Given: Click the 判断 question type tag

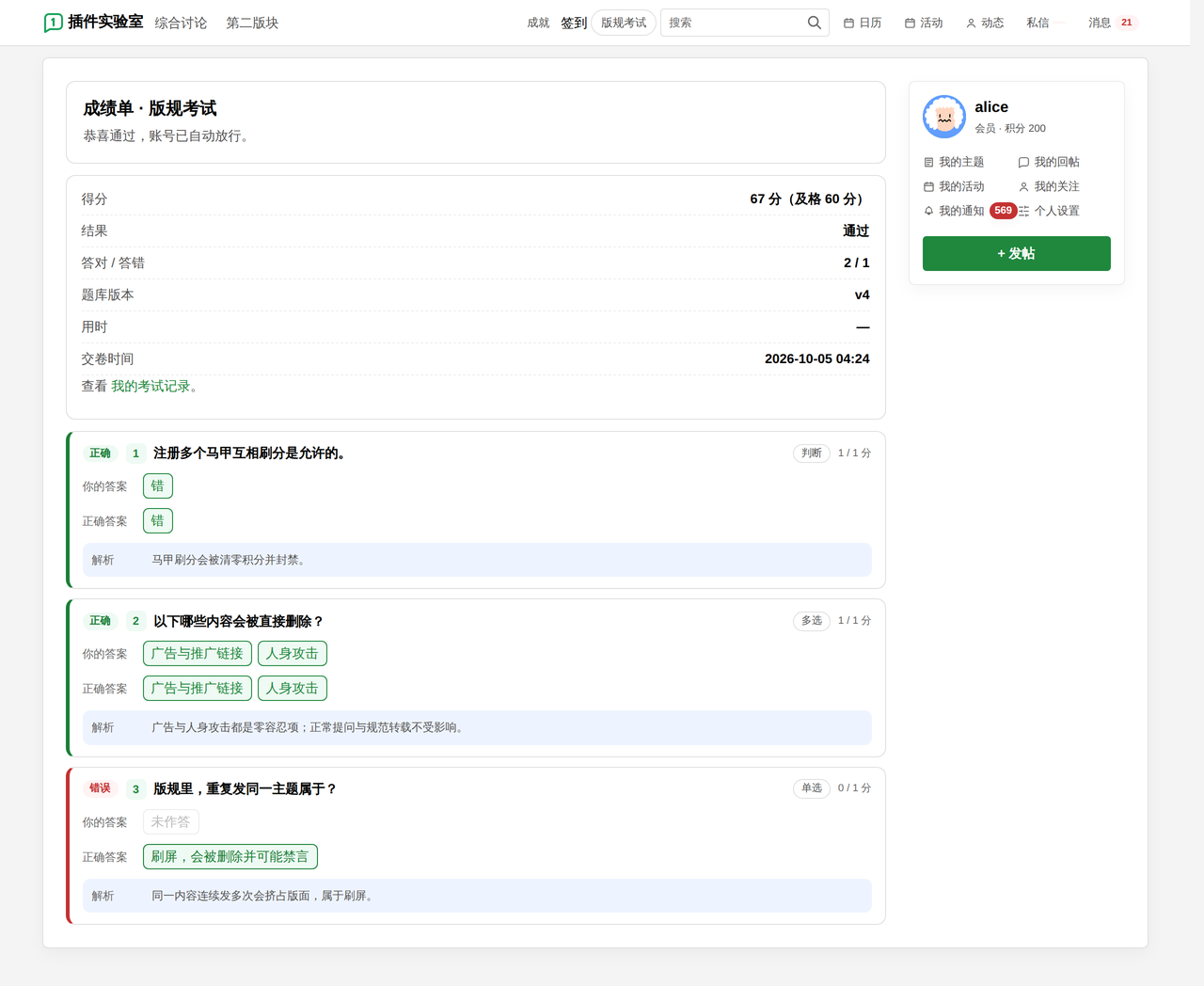Looking at the screenshot, I should coord(812,453).
